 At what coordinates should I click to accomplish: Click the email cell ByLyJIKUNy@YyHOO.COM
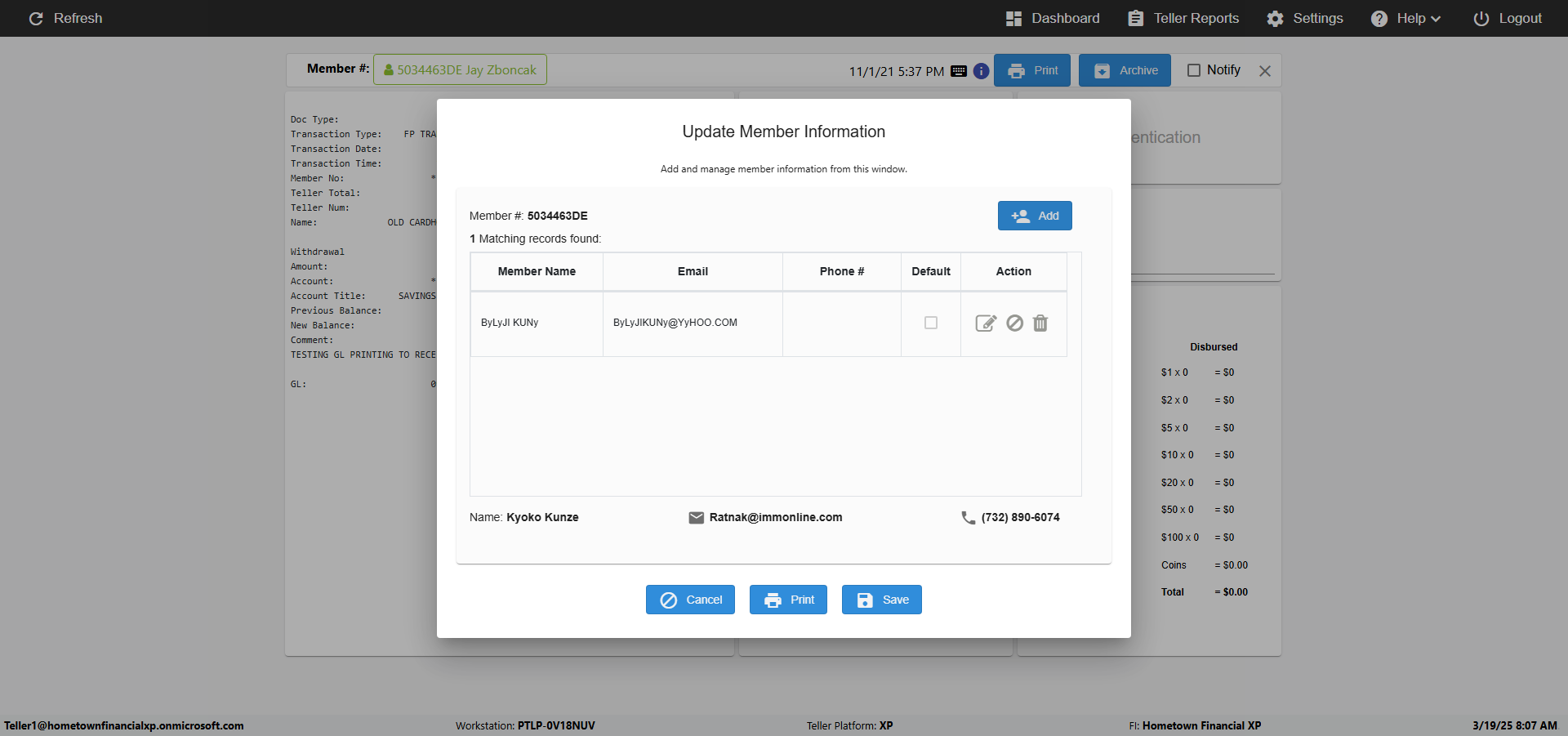pyautogui.click(x=693, y=323)
